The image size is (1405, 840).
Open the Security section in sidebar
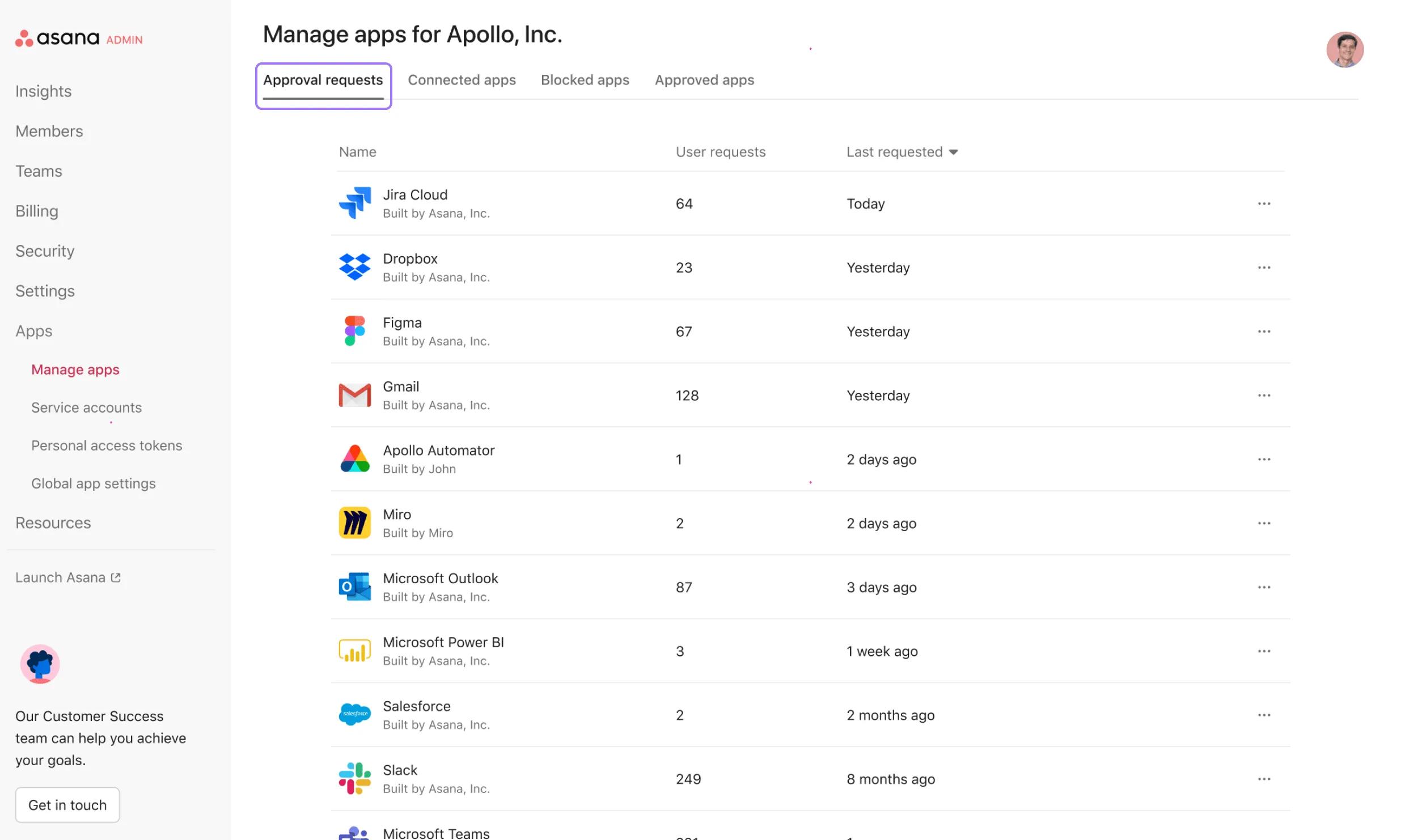pos(44,251)
